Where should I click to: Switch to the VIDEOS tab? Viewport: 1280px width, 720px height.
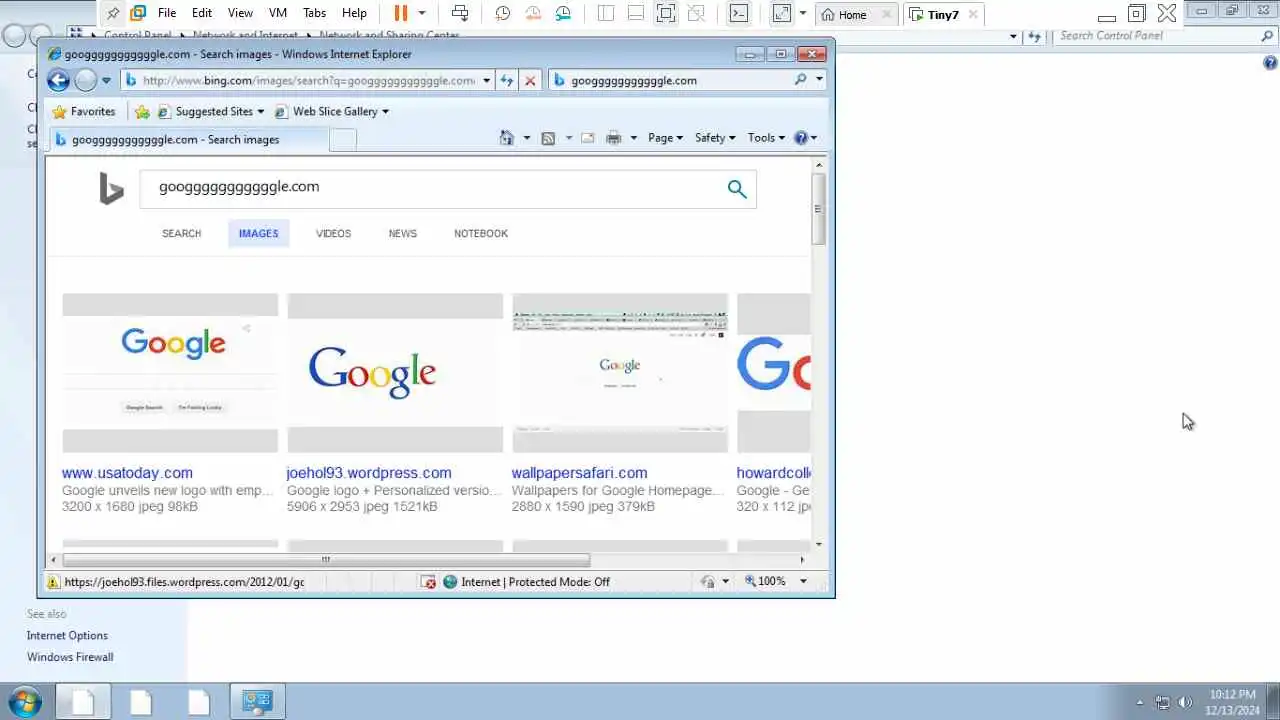pos(333,233)
